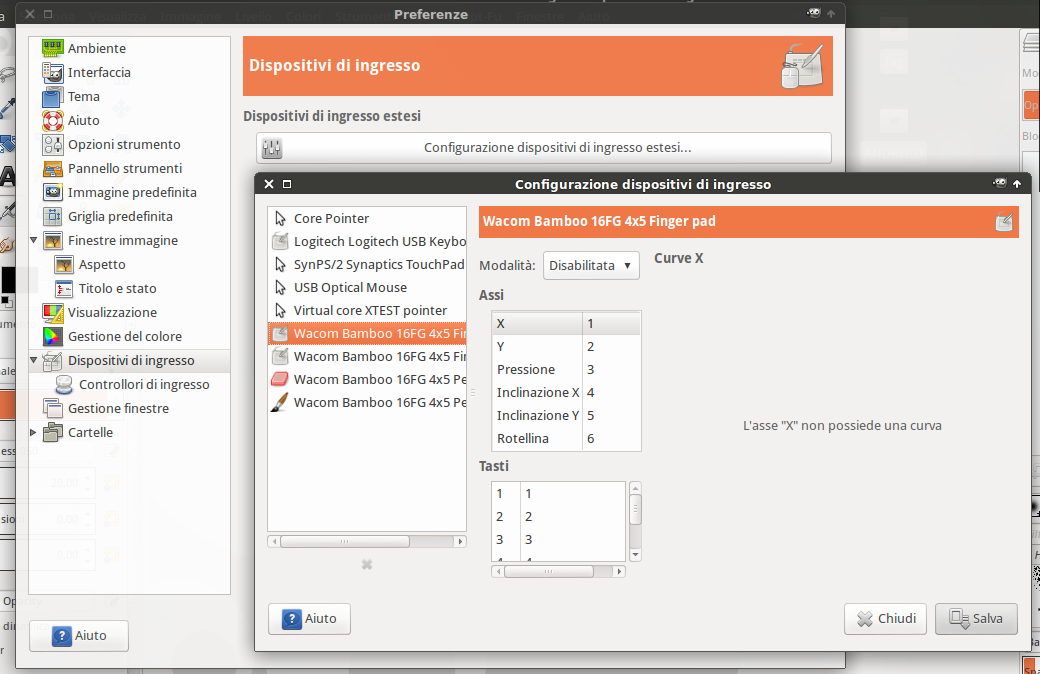Click the Tasti list vertical scrollbar thumb
The image size is (1040, 674).
(x=635, y=509)
